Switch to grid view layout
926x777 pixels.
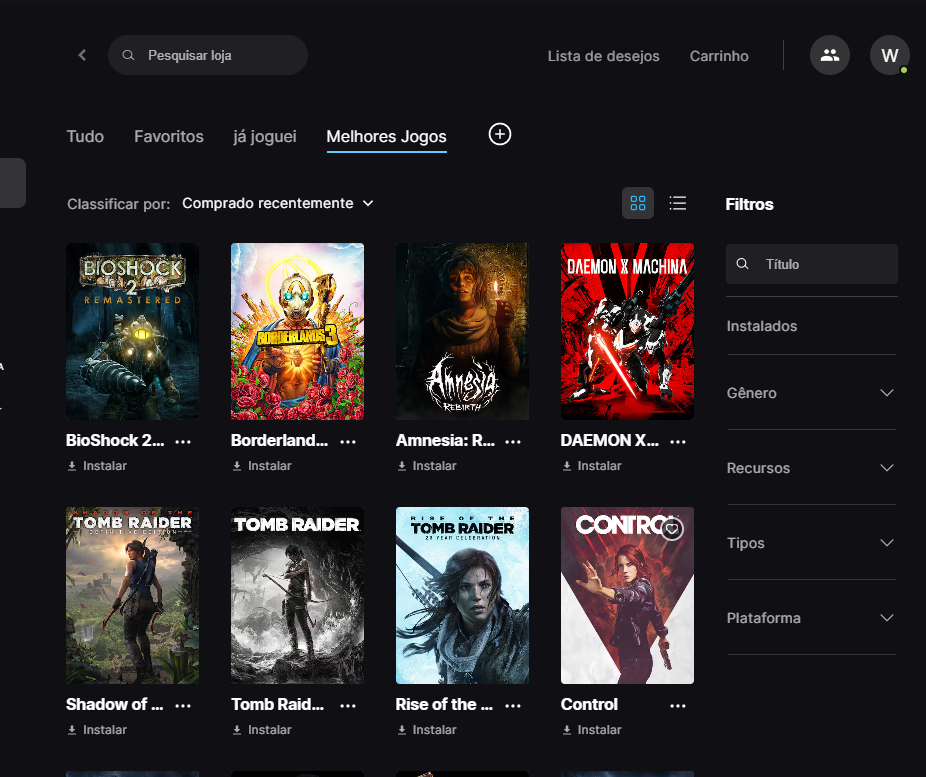[x=638, y=203]
